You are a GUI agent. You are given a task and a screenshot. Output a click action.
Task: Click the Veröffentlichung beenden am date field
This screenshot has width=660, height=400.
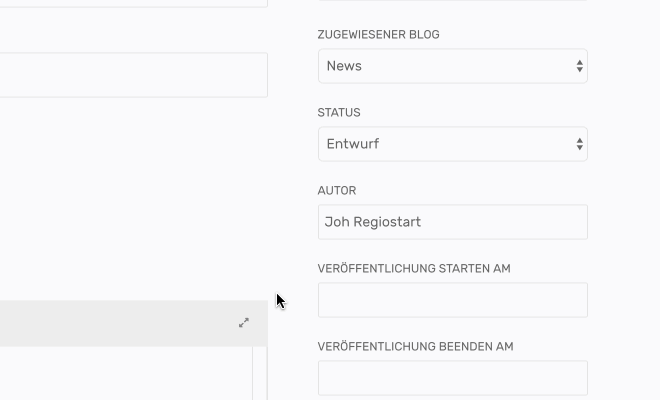(x=452, y=378)
